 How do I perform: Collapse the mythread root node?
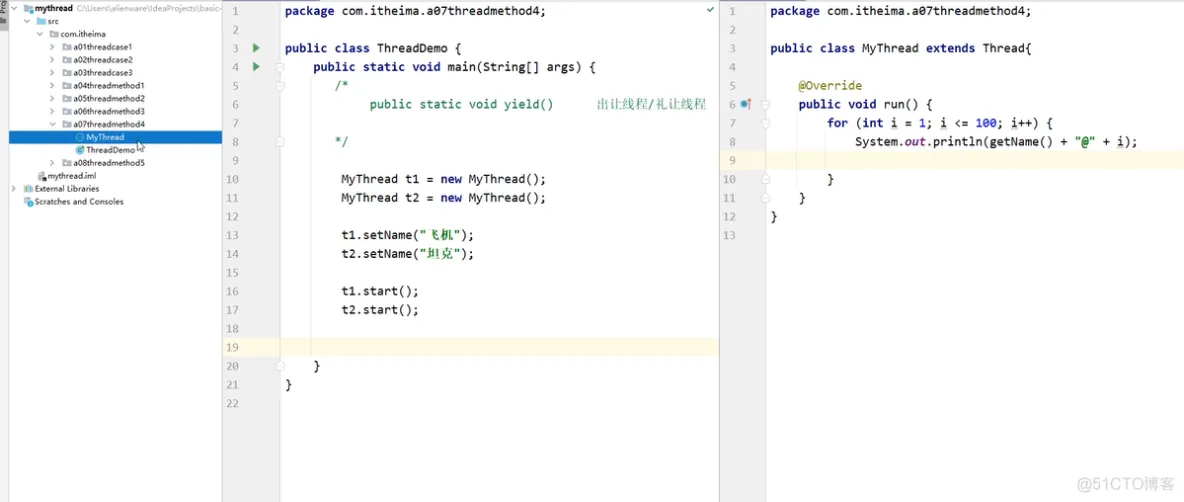[x=14, y=8]
